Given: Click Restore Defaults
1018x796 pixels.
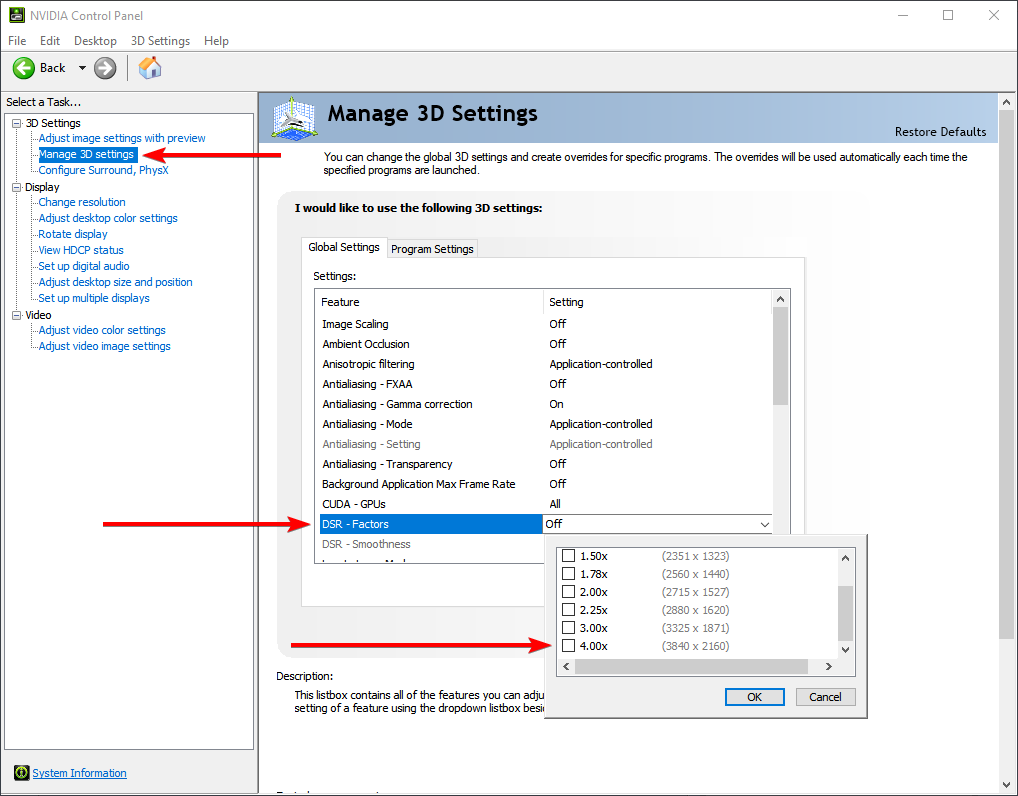Looking at the screenshot, I should point(940,132).
